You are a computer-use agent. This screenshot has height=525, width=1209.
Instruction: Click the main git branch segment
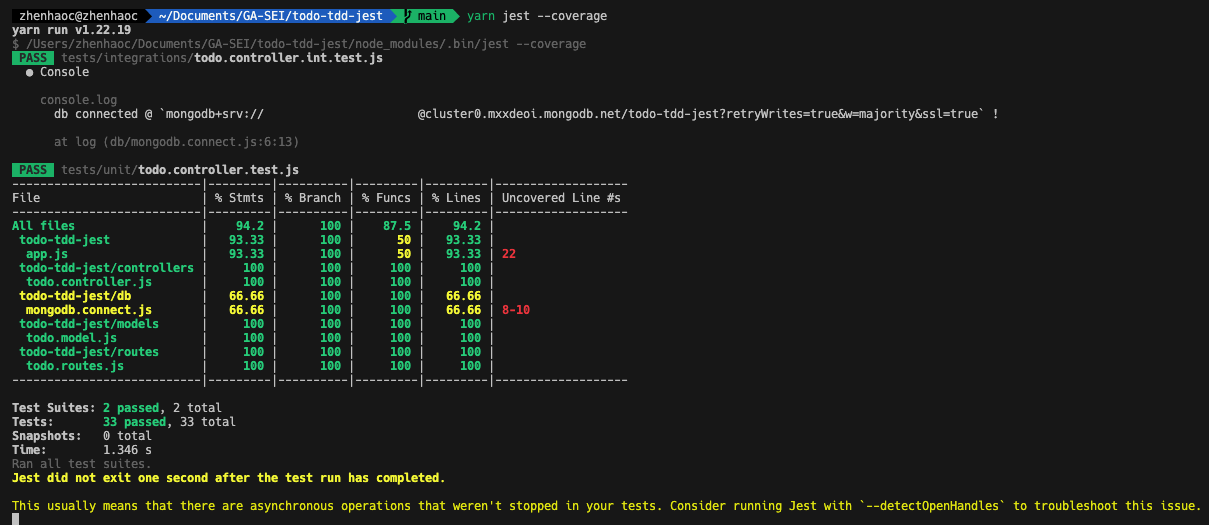(429, 16)
